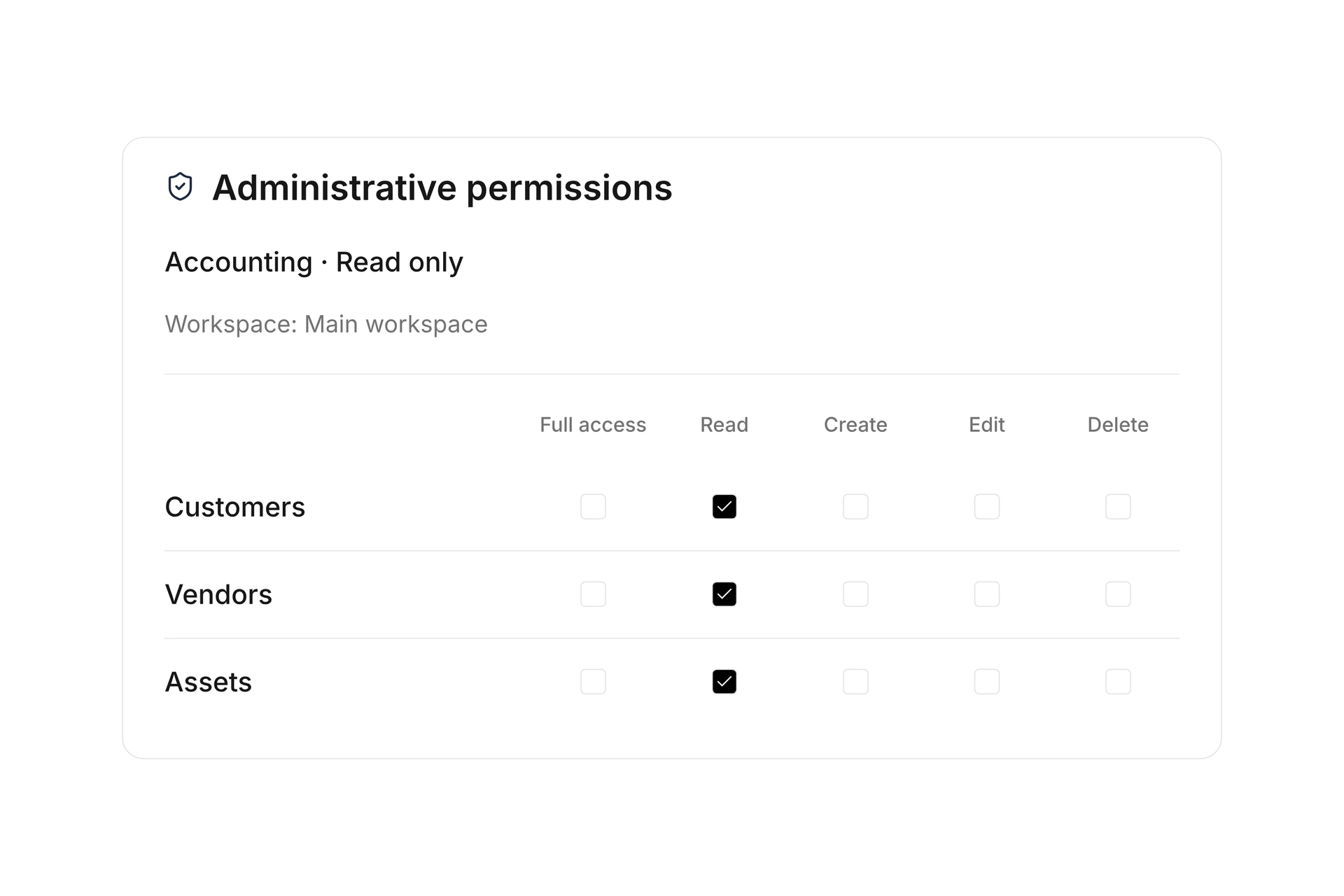Uncheck Read permission for Assets
The width and height of the screenshot is (1344, 896).
pyautogui.click(x=724, y=682)
